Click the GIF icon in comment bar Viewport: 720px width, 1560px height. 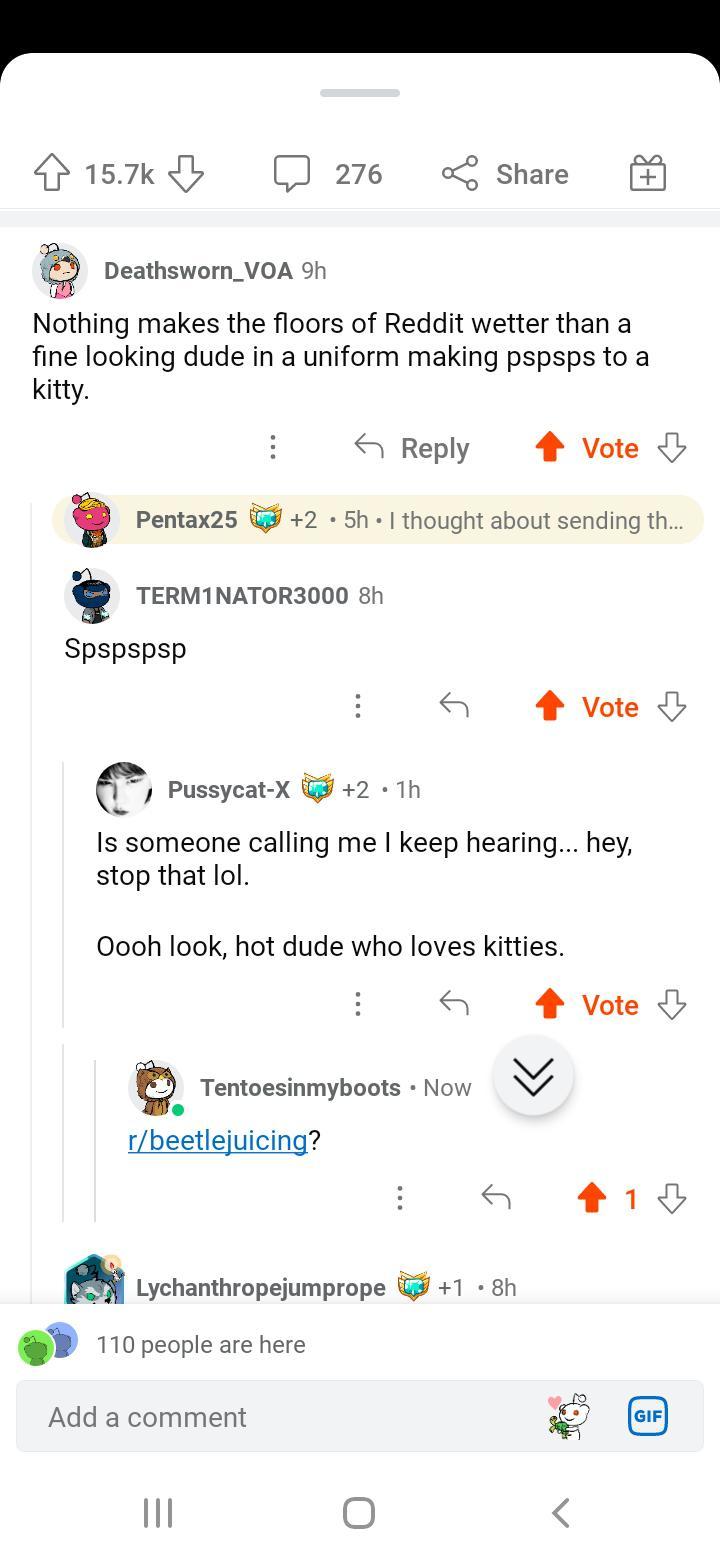point(647,1416)
